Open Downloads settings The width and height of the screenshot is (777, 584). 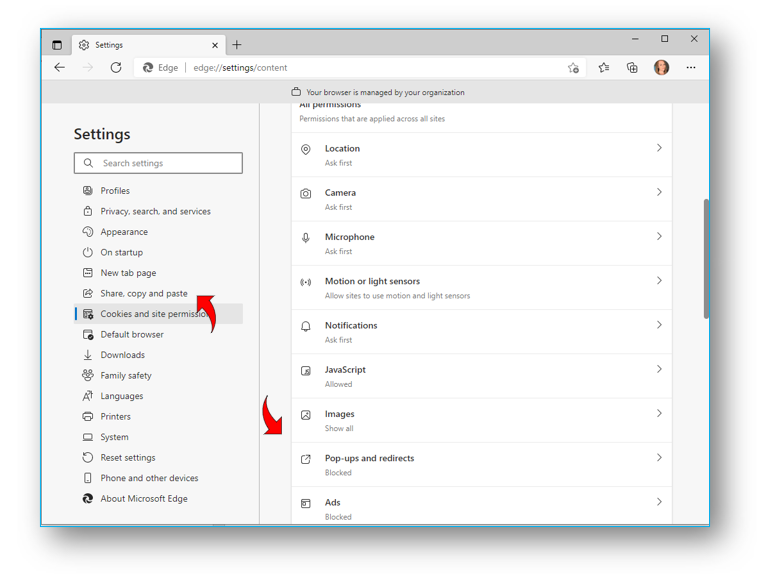click(x=158, y=355)
